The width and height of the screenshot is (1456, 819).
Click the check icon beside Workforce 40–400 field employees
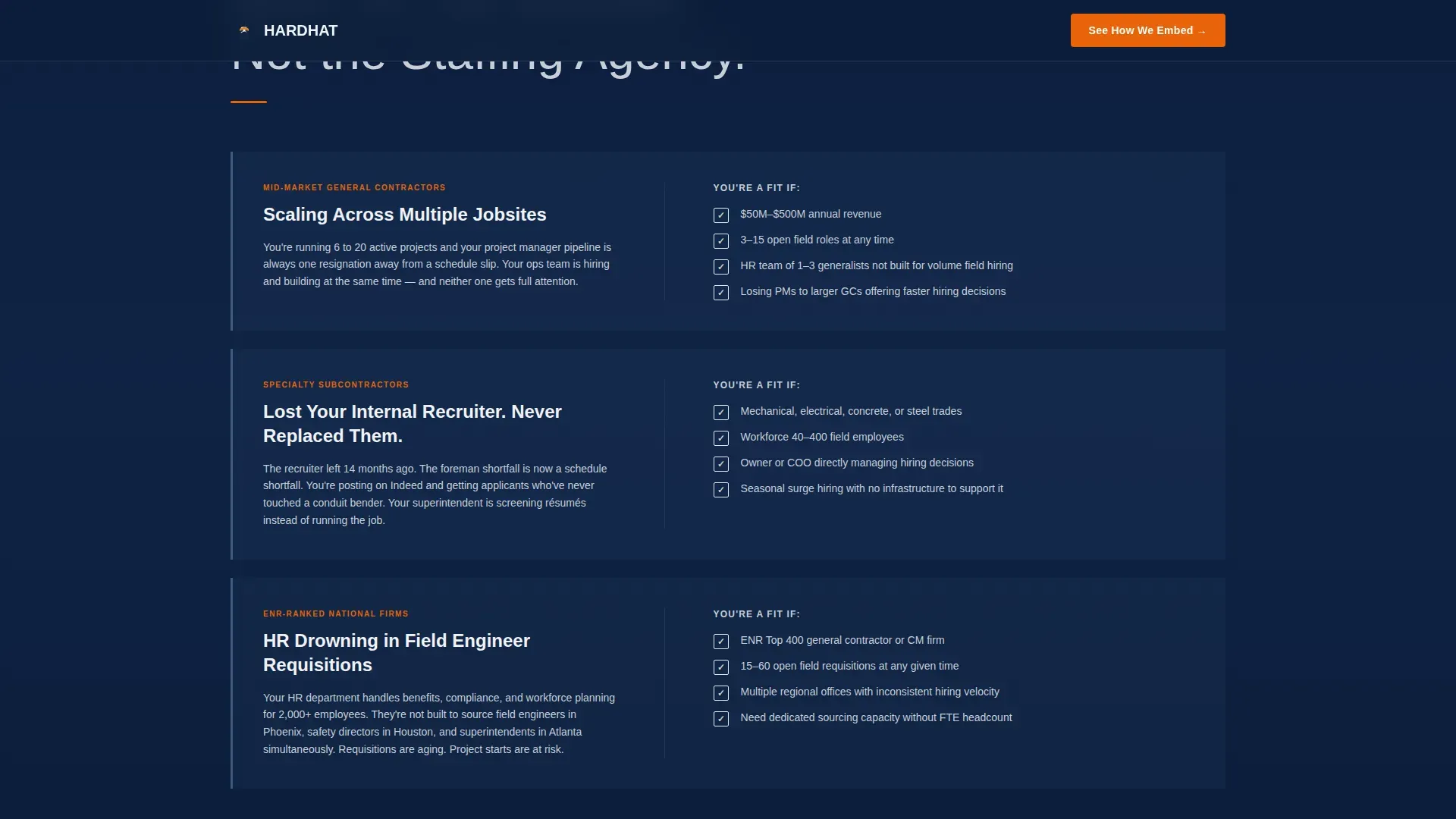(721, 438)
